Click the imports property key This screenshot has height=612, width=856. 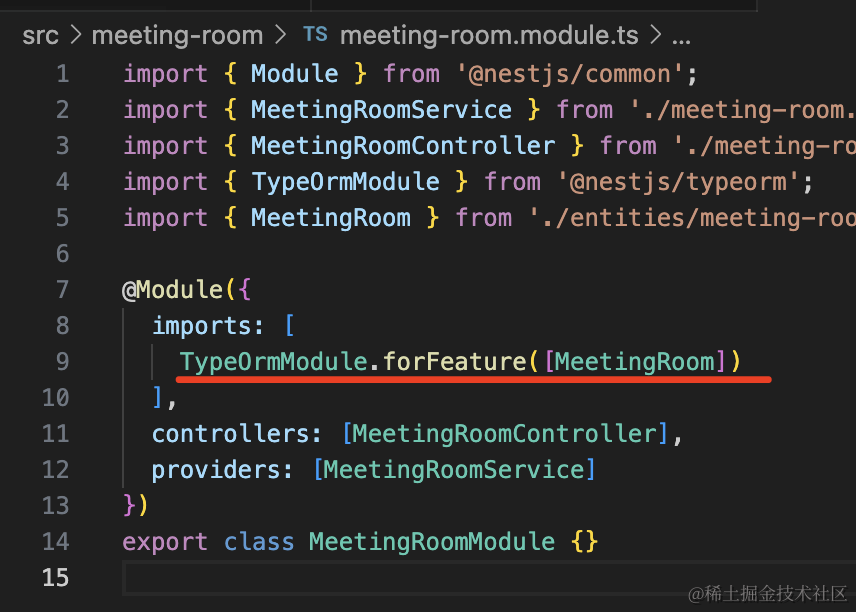(202, 326)
